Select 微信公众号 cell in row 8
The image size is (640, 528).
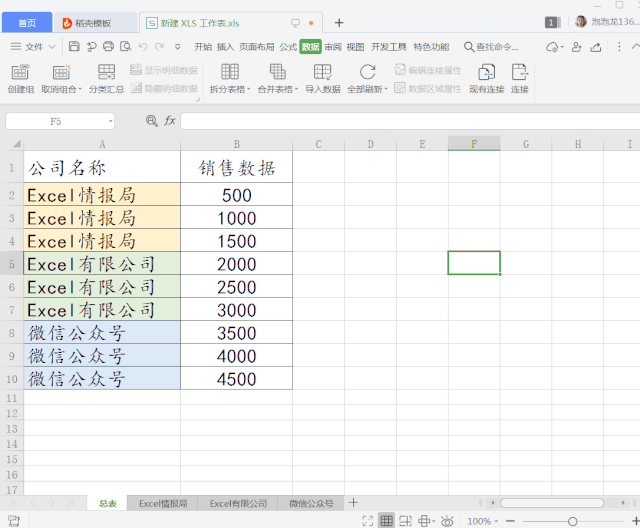[102, 333]
